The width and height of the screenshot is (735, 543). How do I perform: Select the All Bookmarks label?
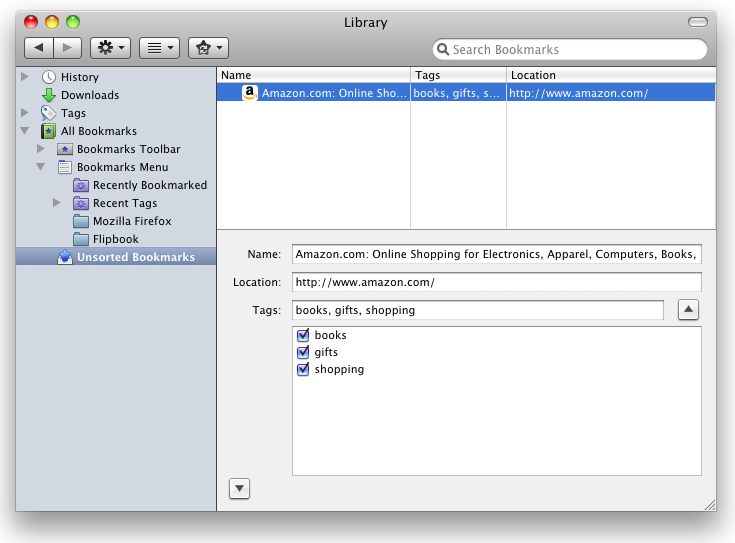coord(99,131)
